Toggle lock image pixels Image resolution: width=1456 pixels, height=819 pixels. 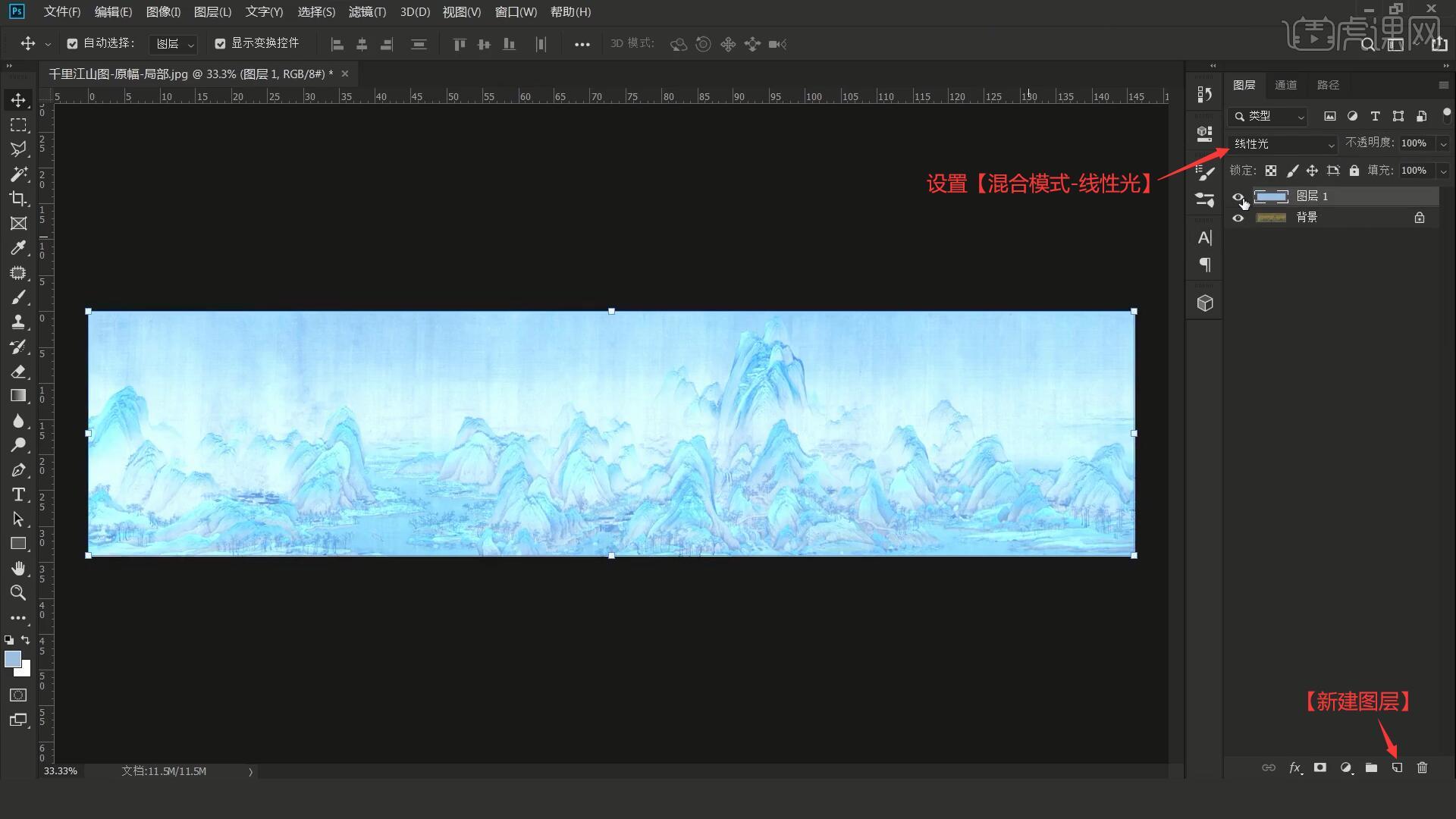[1292, 171]
